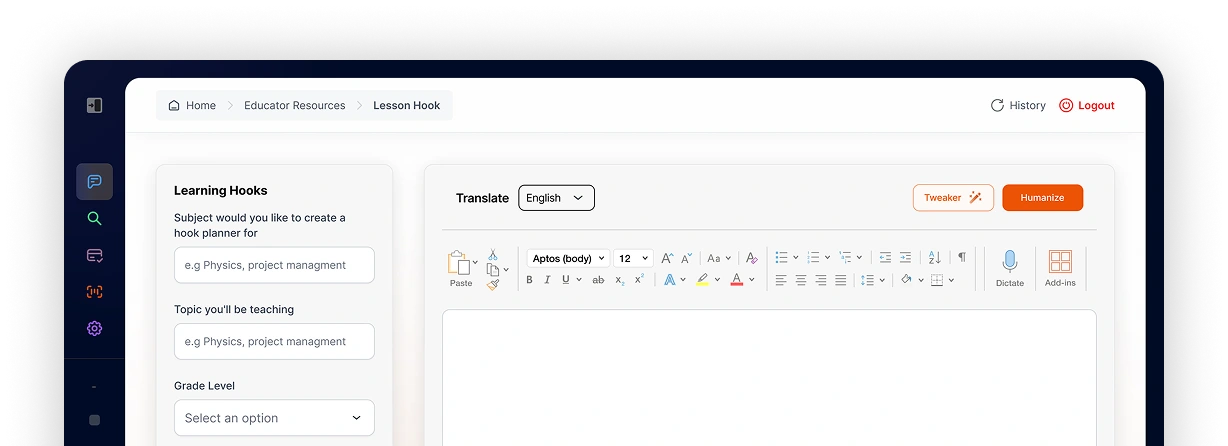Screen dimensions: 1228x446
Task: Toggle underline formatting
Action: (x=565, y=280)
